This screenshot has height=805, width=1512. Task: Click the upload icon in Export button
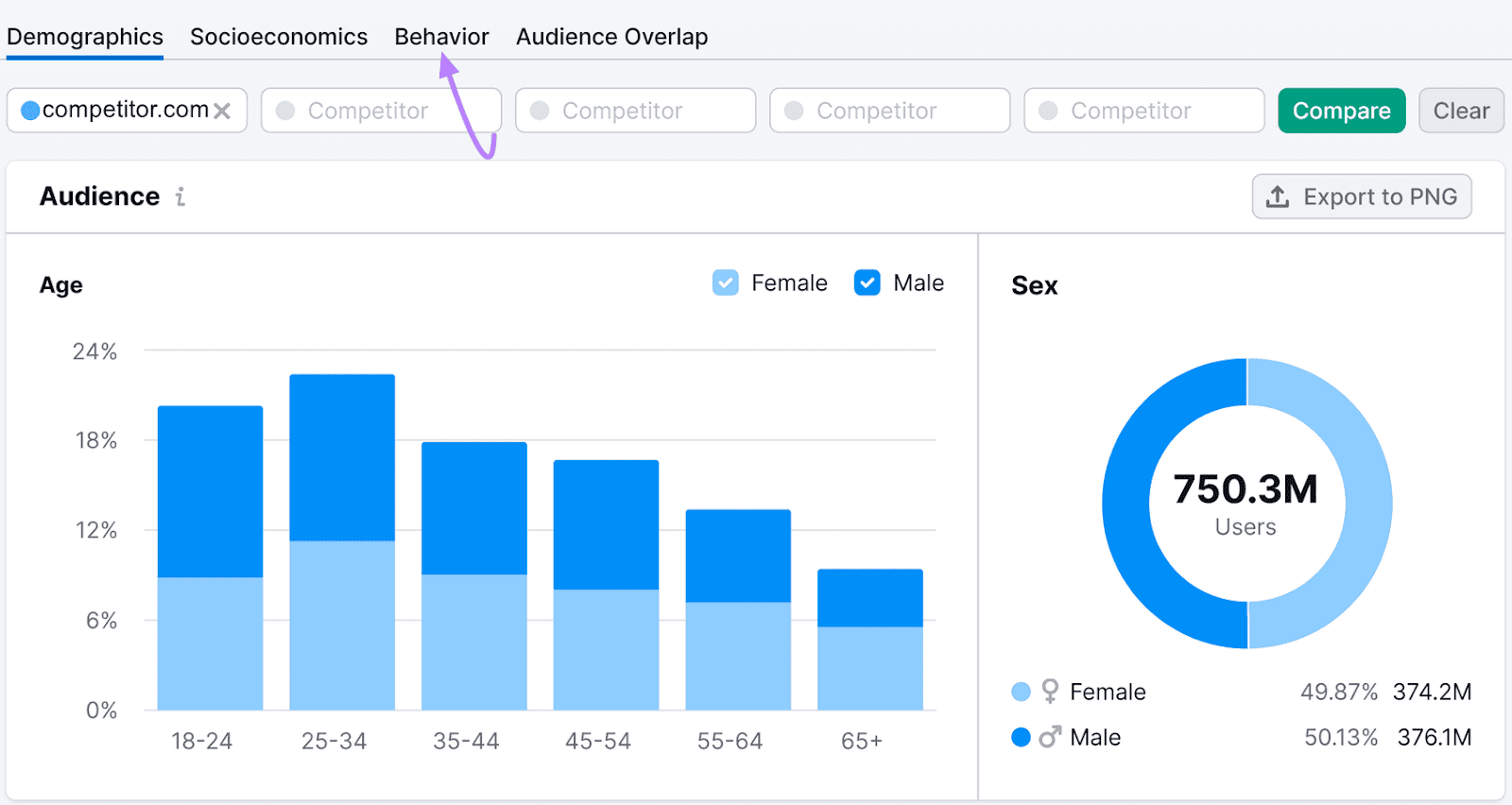pyautogui.click(x=1278, y=197)
